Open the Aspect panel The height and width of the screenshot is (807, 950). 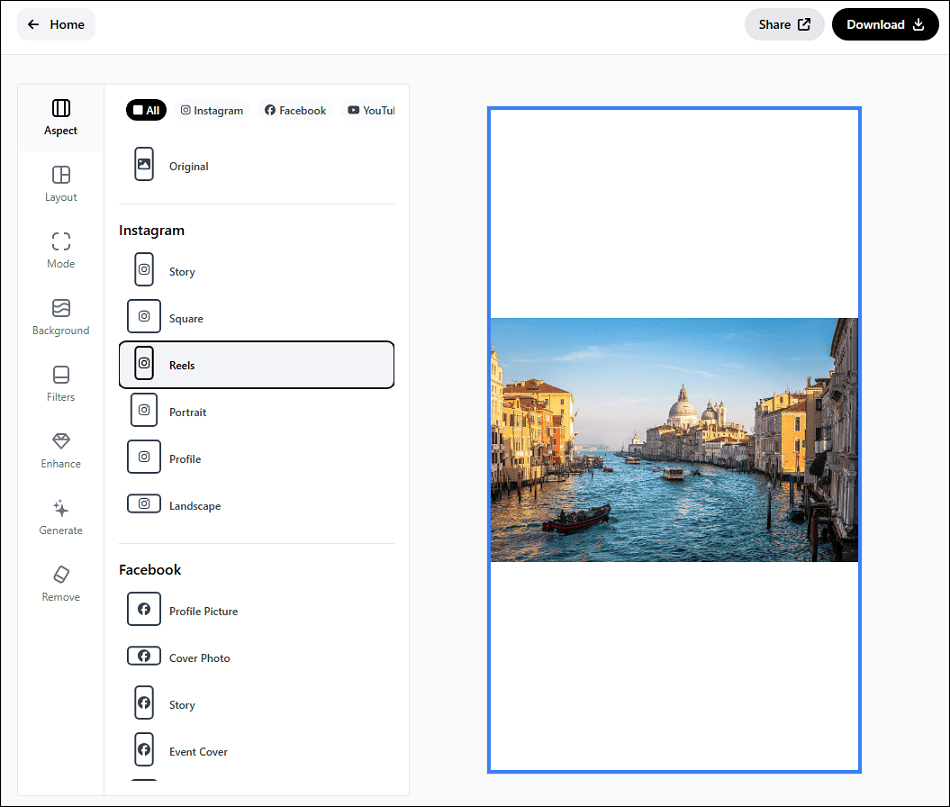click(60, 117)
